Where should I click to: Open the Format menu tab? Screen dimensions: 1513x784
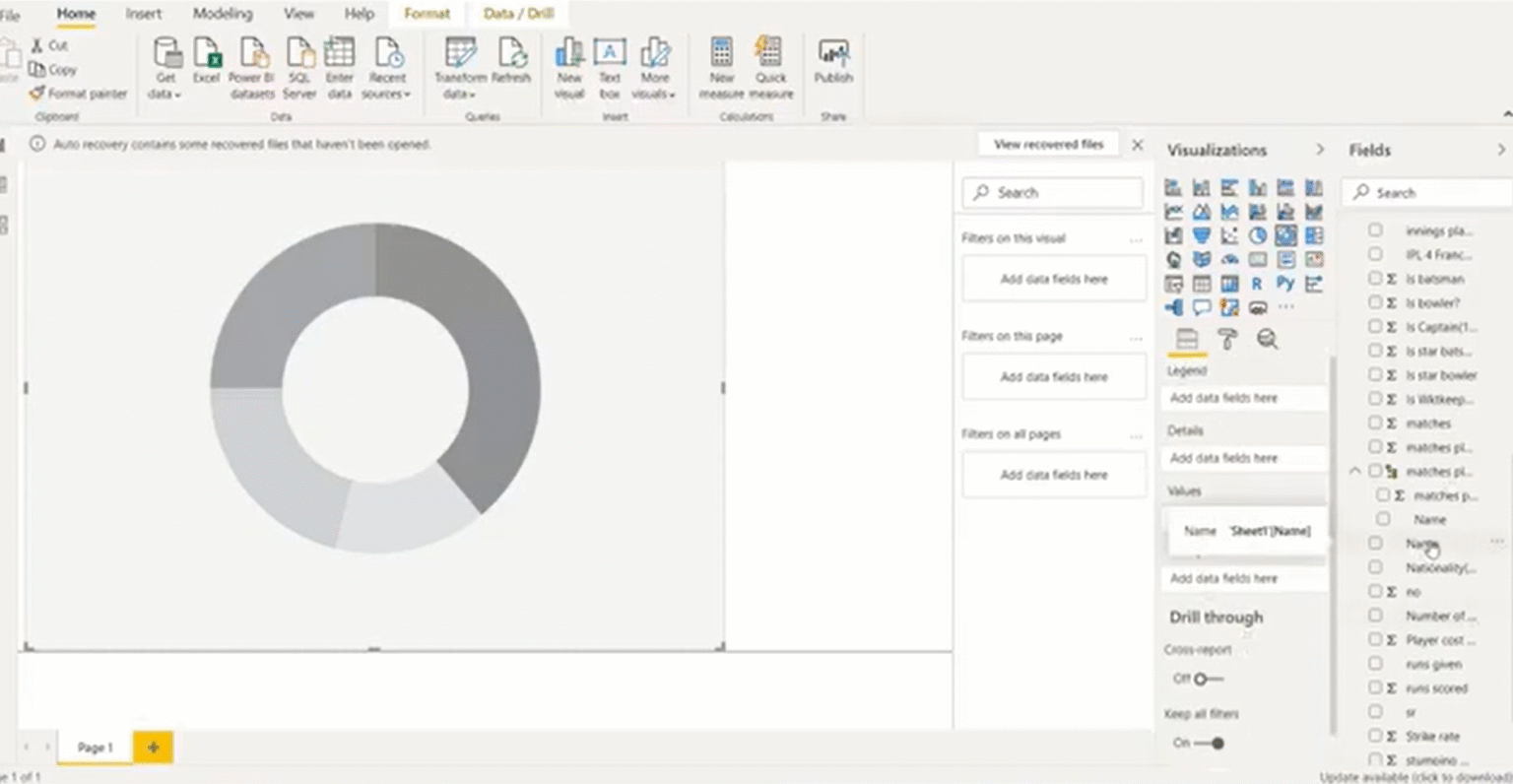pyautogui.click(x=427, y=14)
